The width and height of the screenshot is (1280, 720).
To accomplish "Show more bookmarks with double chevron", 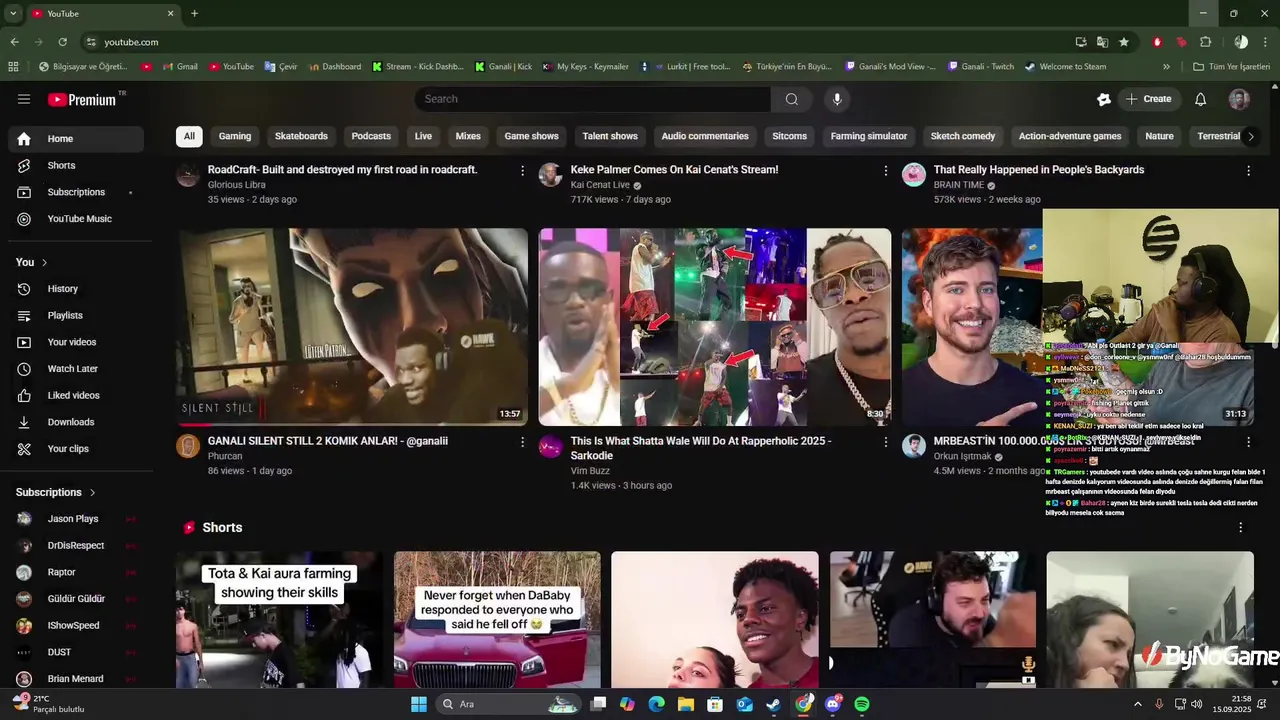I will tap(1166, 67).
